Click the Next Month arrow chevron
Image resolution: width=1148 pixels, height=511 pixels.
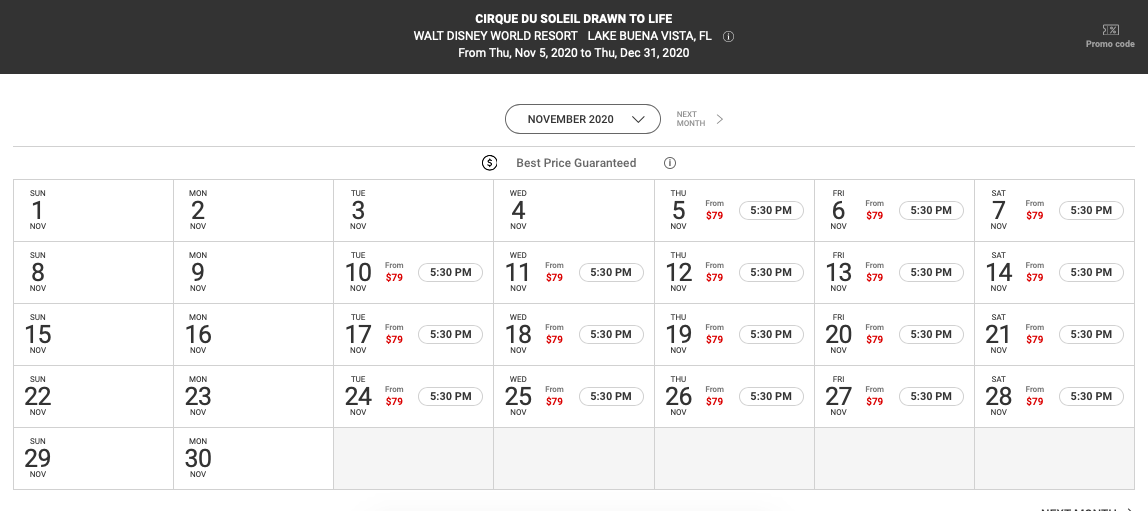(720, 119)
